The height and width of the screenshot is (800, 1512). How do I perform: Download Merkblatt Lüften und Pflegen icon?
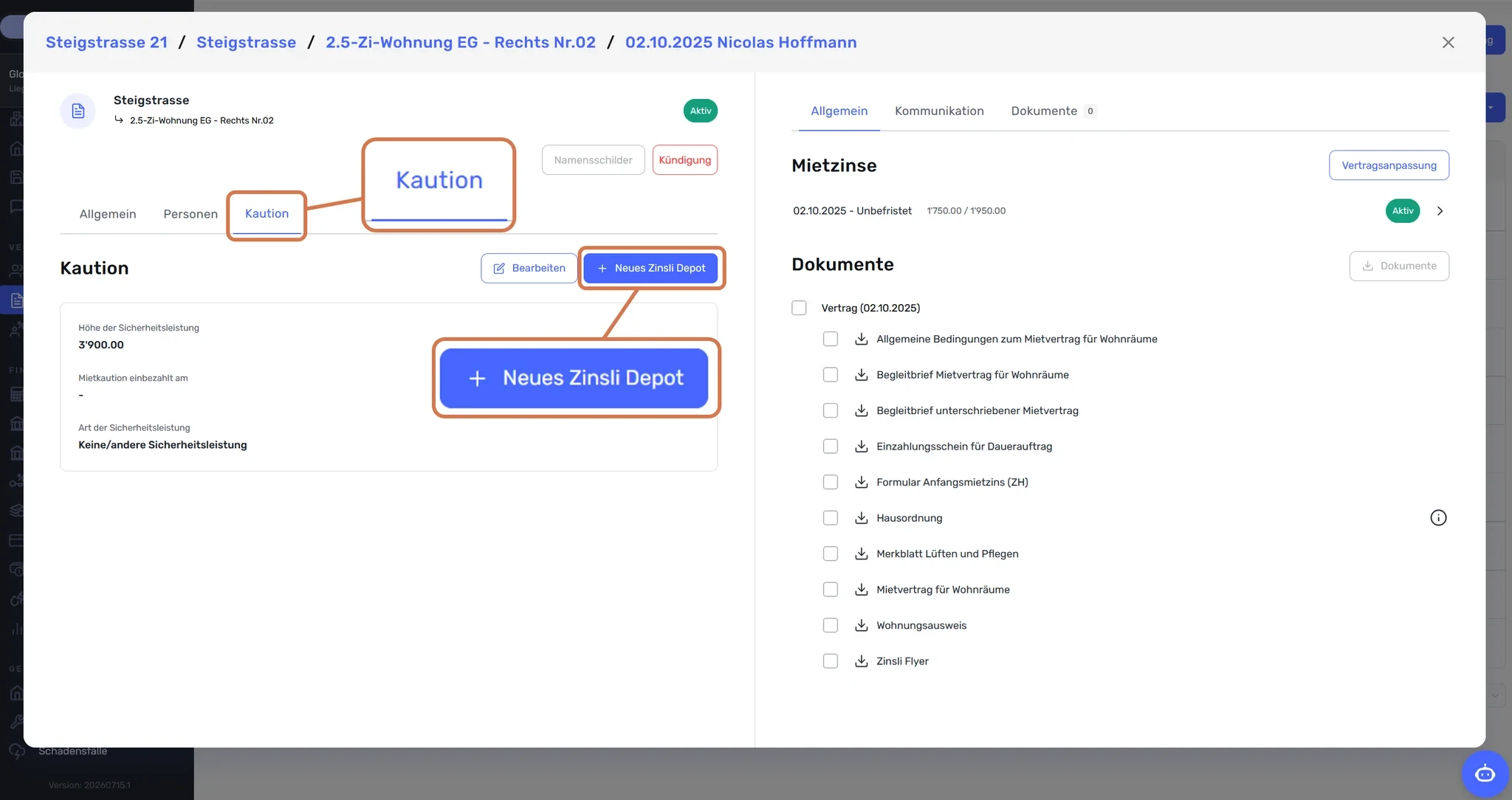[x=861, y=554]
